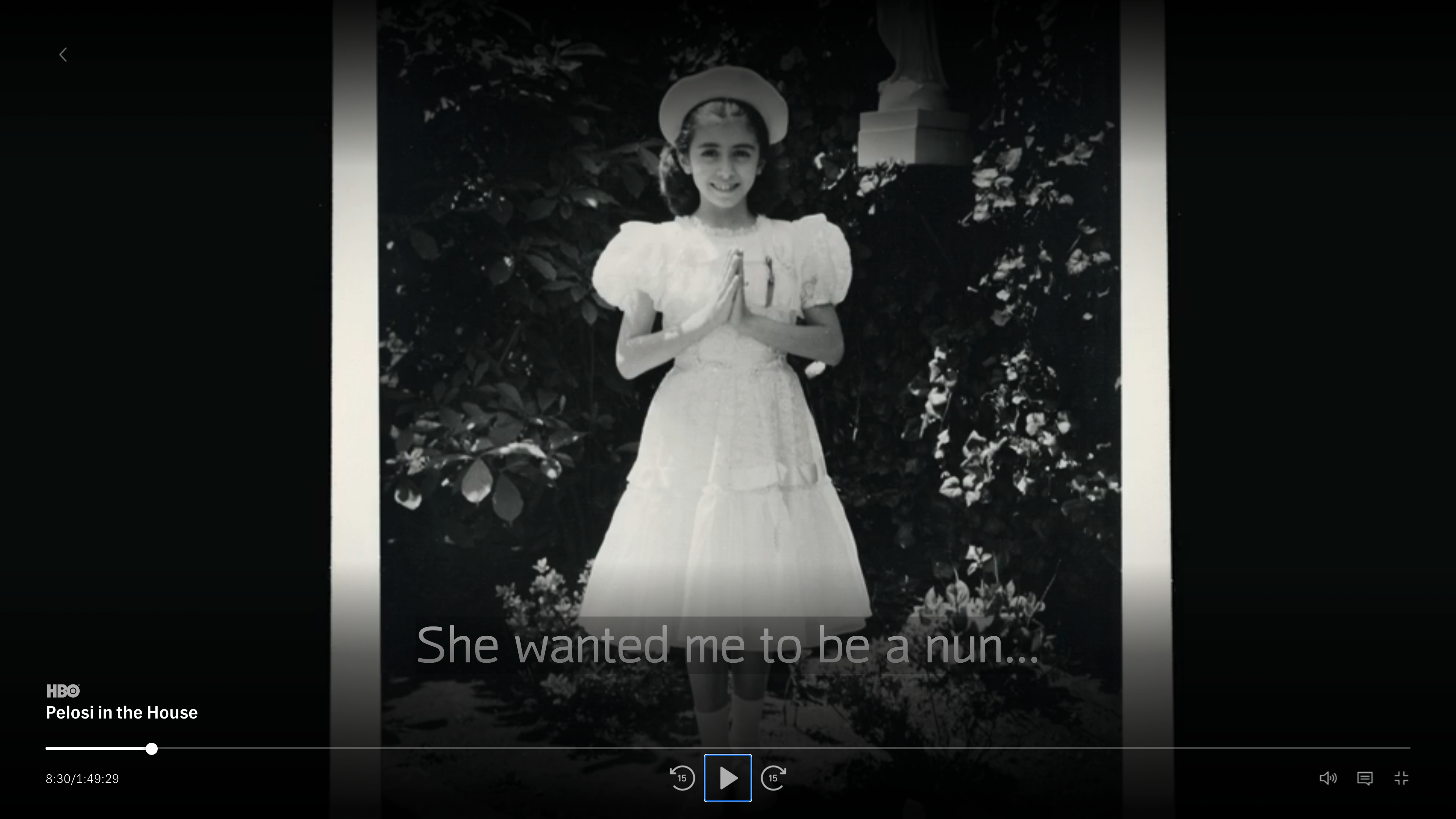Click the 8:30/1:49:29 time display
The height and width of the screenshot is (819, 1456).
pos(83,779)
